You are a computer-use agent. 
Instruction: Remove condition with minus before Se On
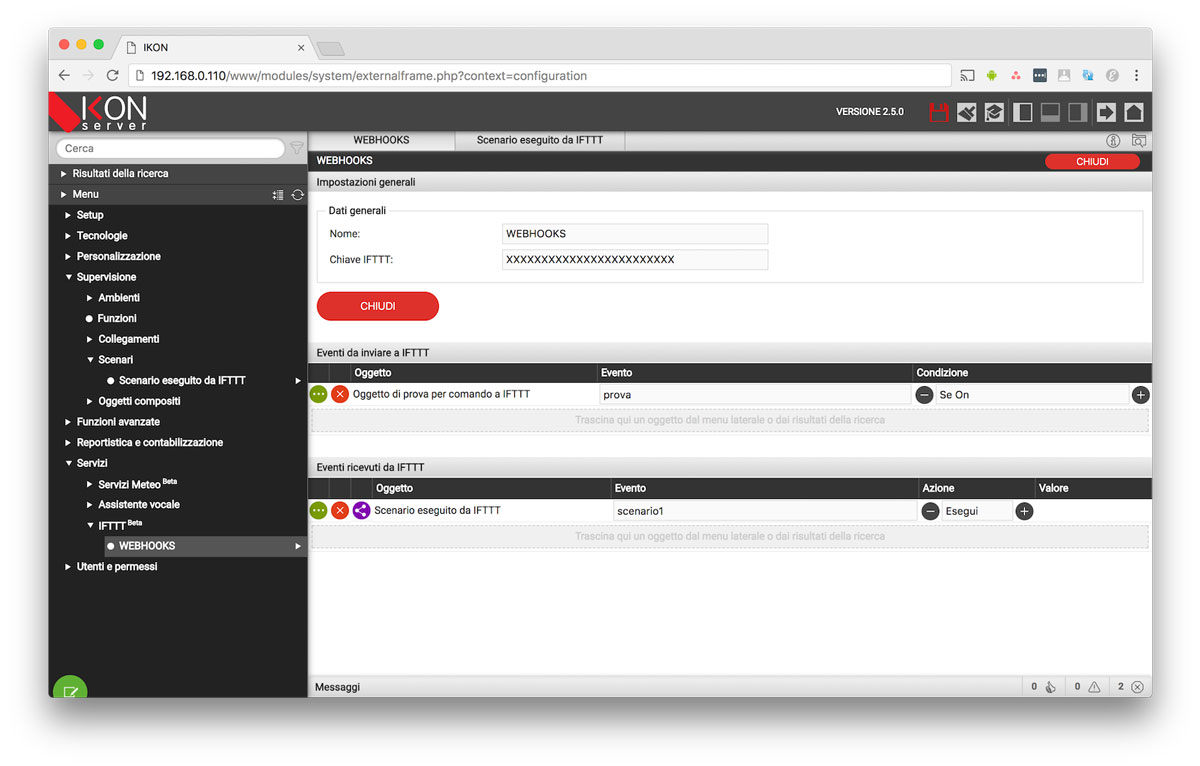[924, 395]
